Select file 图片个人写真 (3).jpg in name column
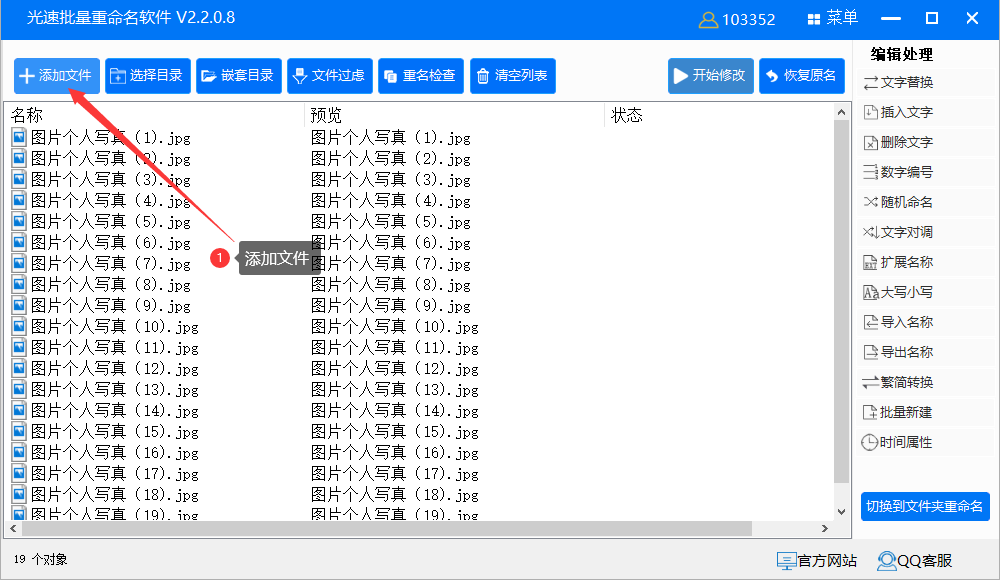 (x=110, y=180)
